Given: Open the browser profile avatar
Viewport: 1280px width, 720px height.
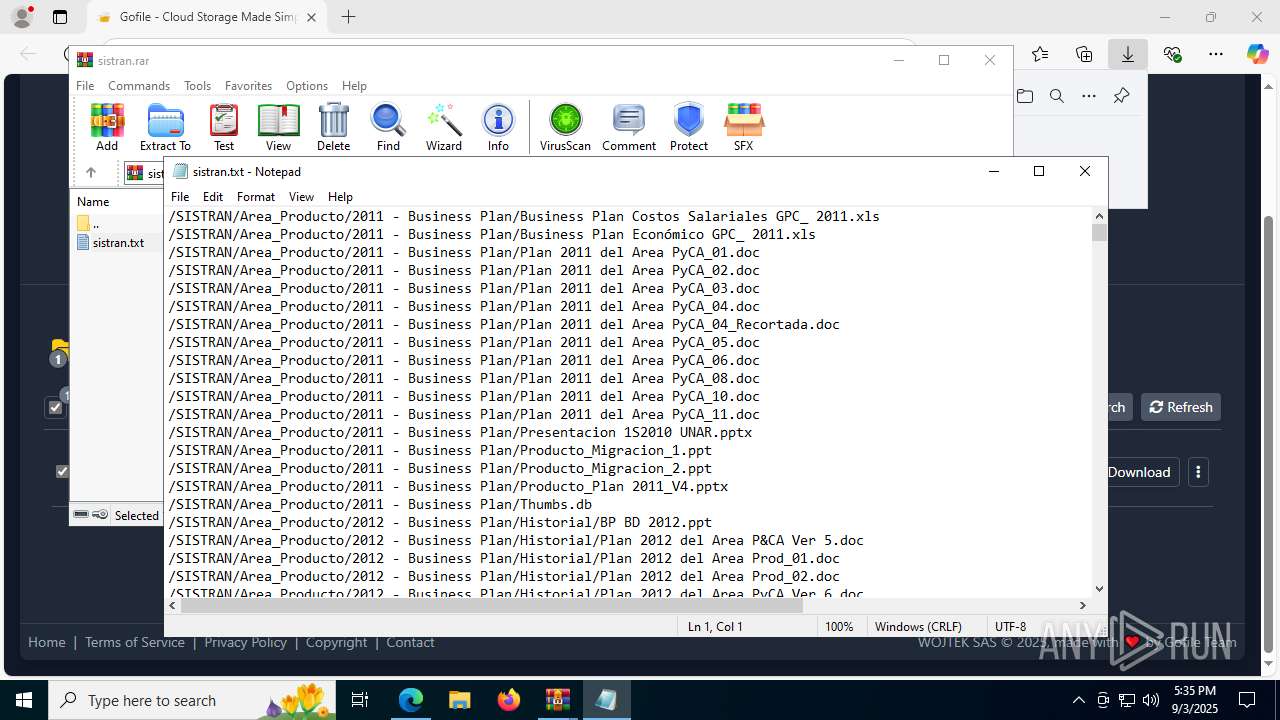Looking at the screenshot, I should click(x=22, y=17).
